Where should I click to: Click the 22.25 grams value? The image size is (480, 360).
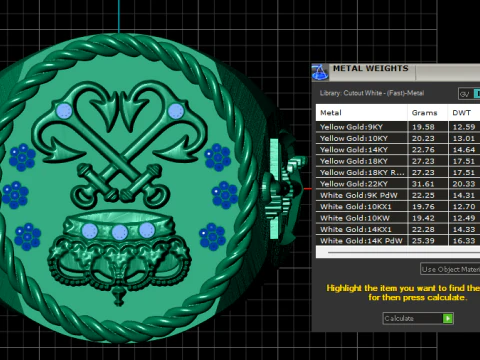click(423, 195)
